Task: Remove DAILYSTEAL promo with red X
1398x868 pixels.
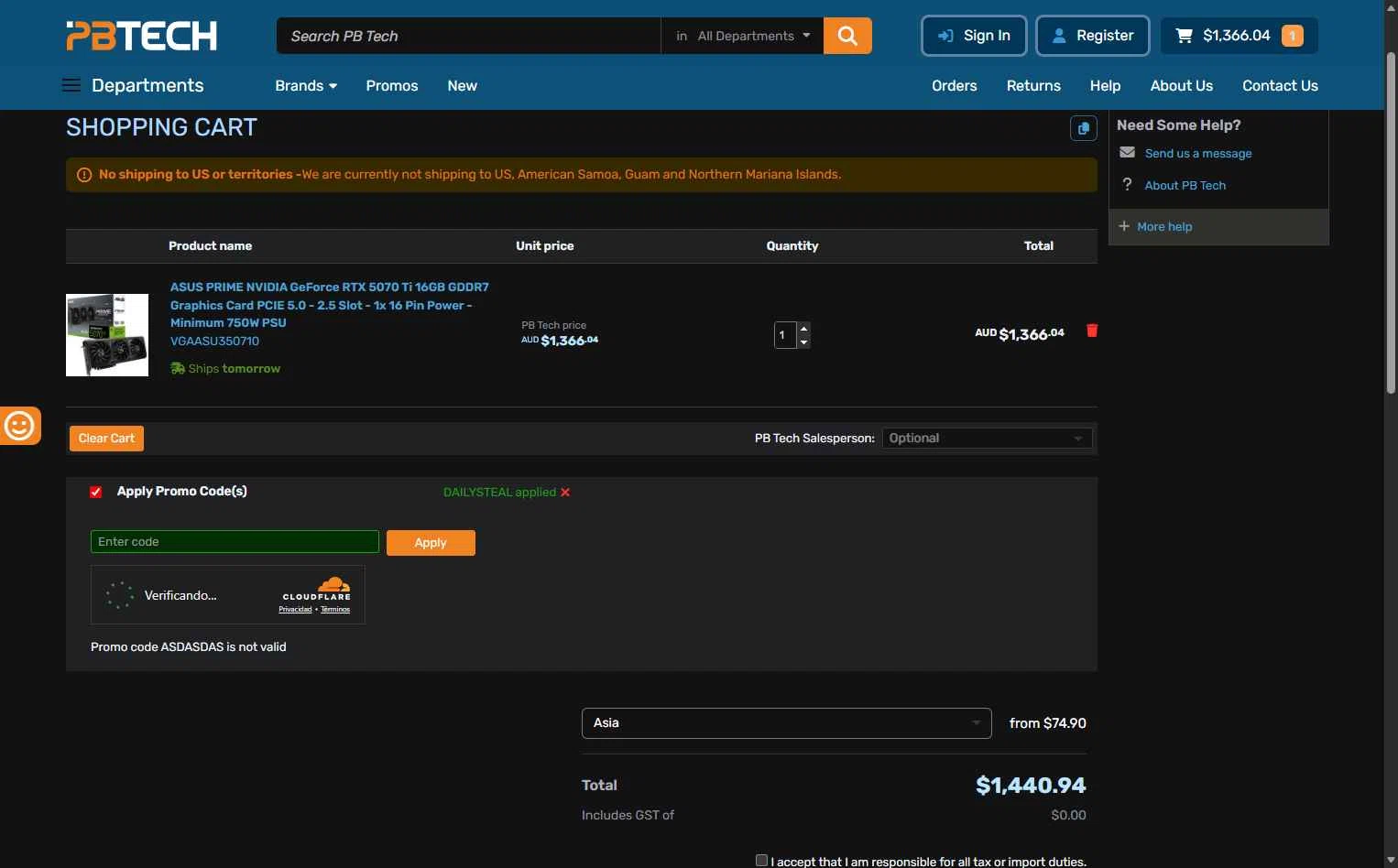Action: (x=565, y=493)
